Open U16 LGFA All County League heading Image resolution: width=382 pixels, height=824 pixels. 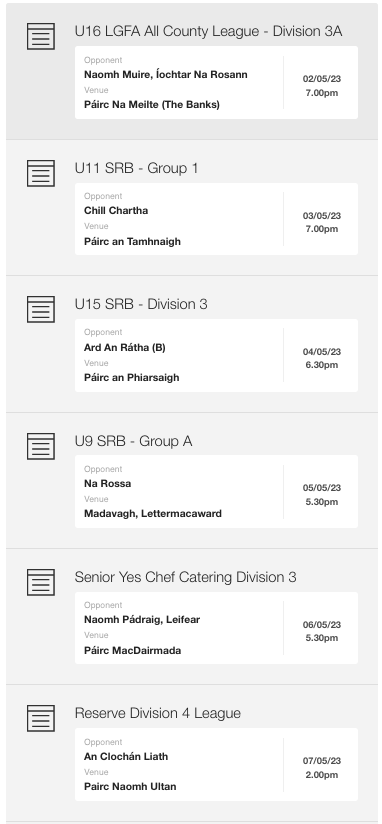click(208, 32)
